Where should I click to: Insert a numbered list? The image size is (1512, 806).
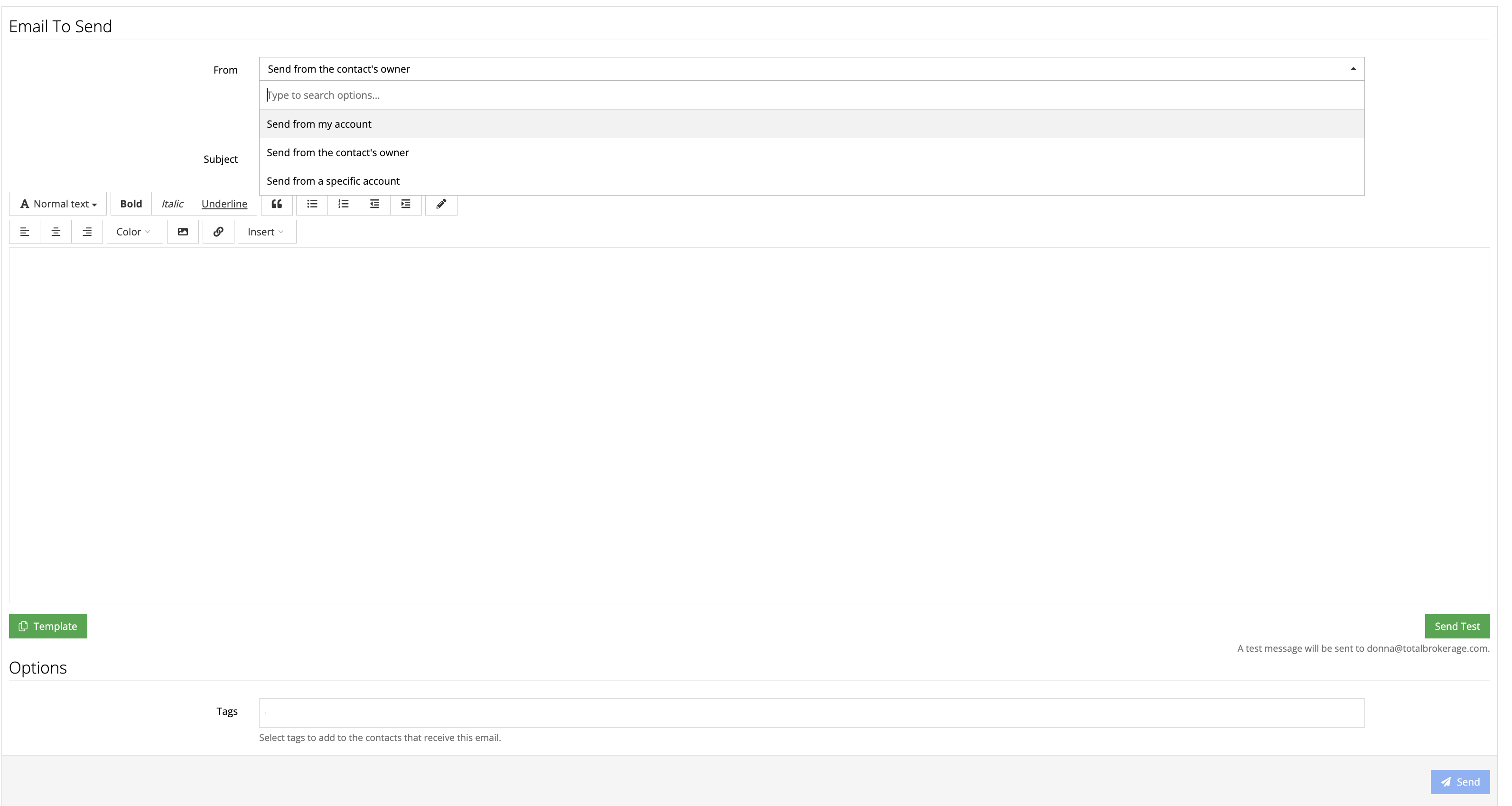pyautogui.click(x=344, y=204)
